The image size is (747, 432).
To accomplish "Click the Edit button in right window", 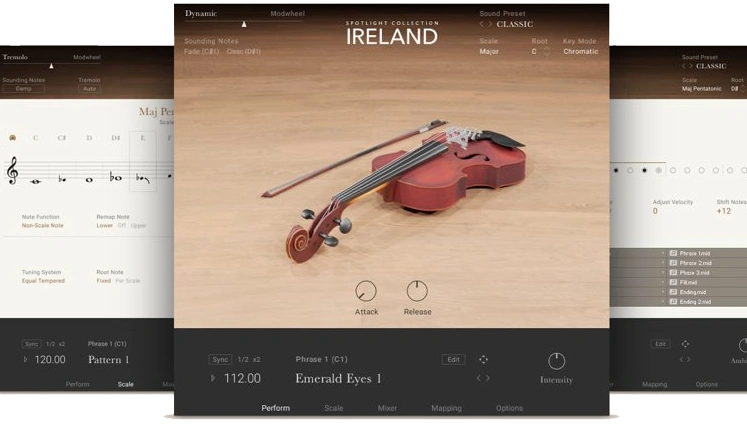I will tap(660, 344).
